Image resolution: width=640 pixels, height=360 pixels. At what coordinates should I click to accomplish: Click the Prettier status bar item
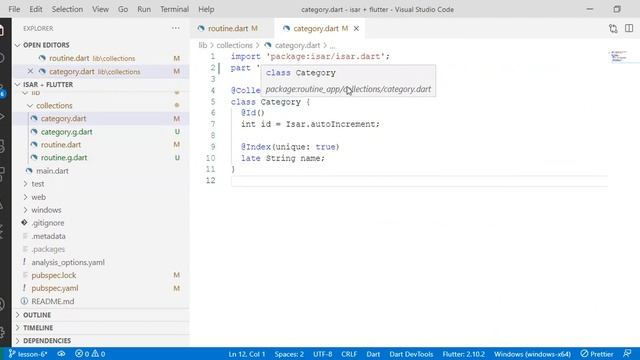point(597,354)
